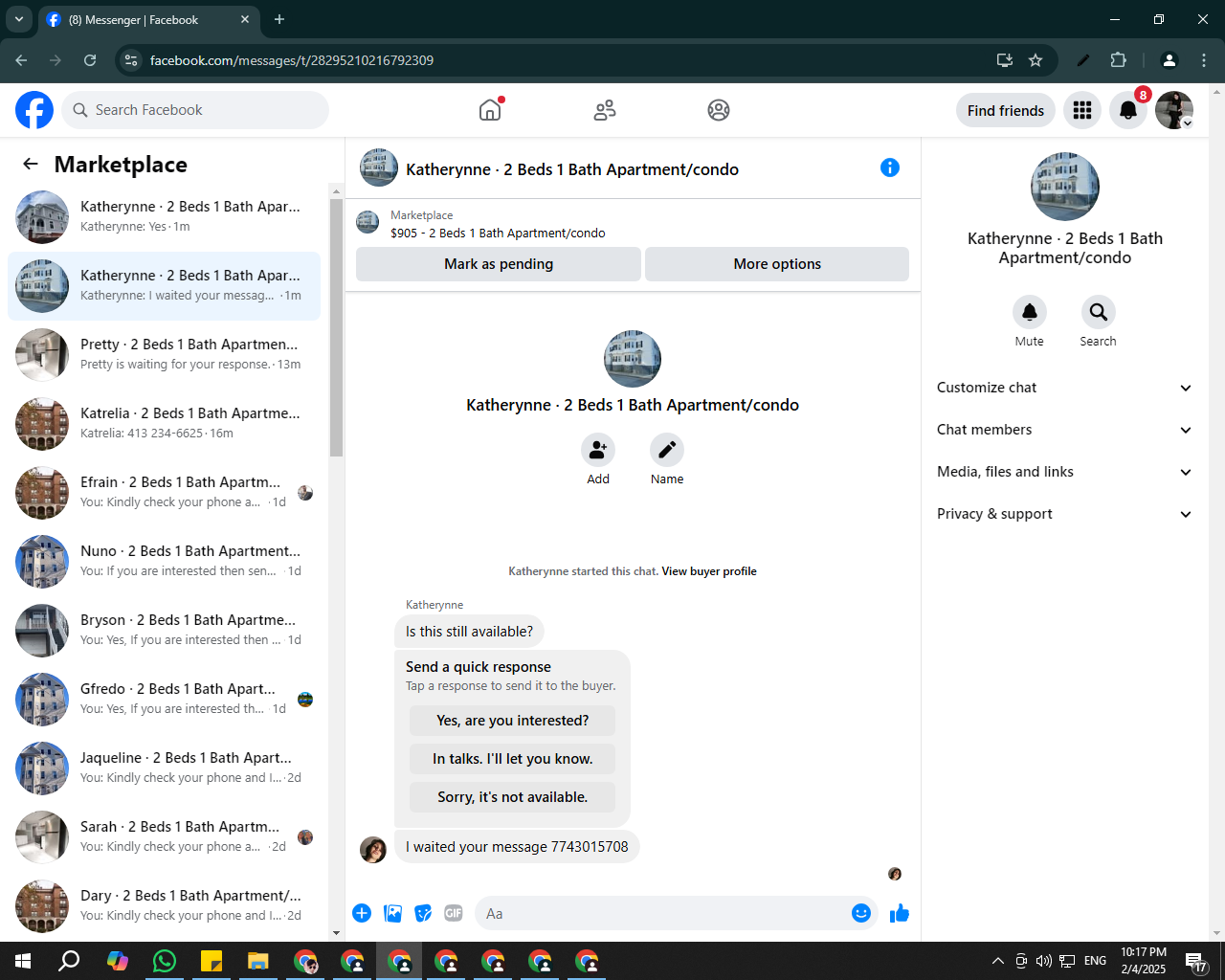Choose a sticker from the composer

point(423,913)
